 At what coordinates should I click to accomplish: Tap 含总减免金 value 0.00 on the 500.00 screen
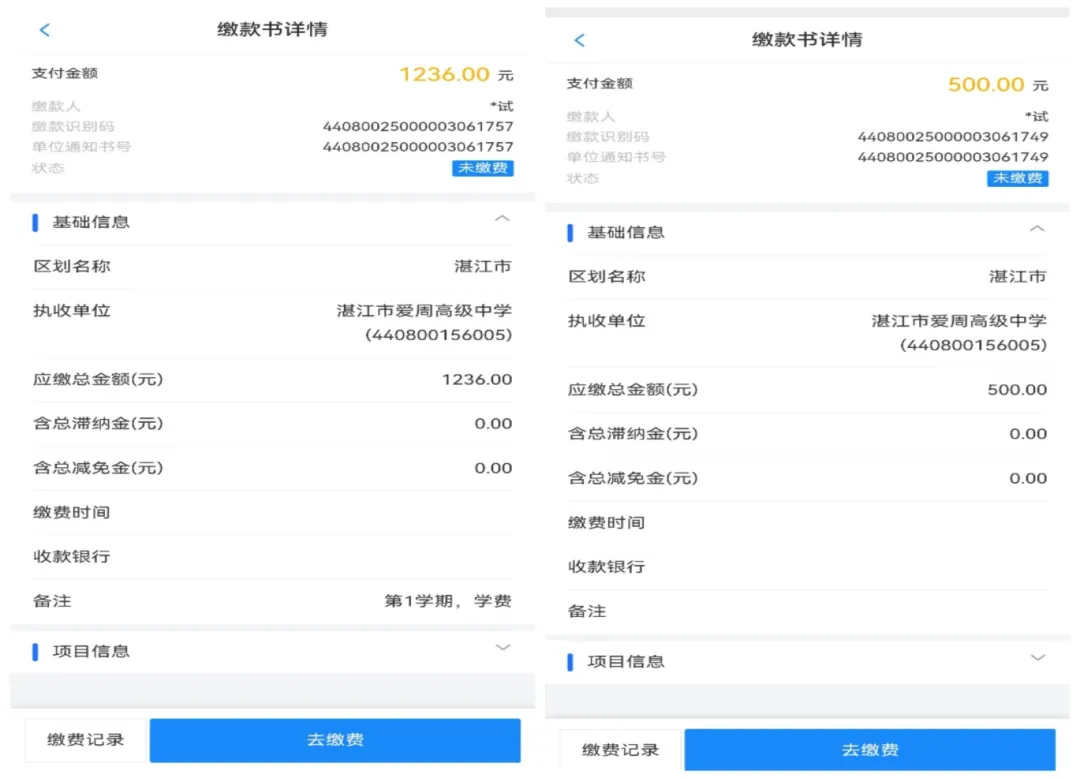click(x=1028, y=479)
